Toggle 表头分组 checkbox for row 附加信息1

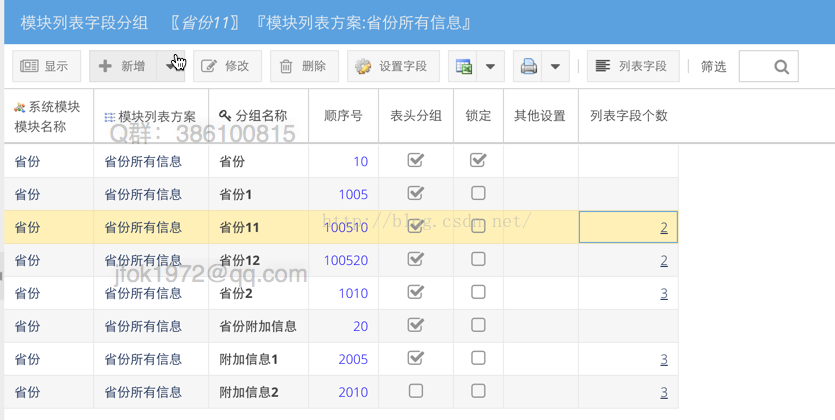(415, 358)
